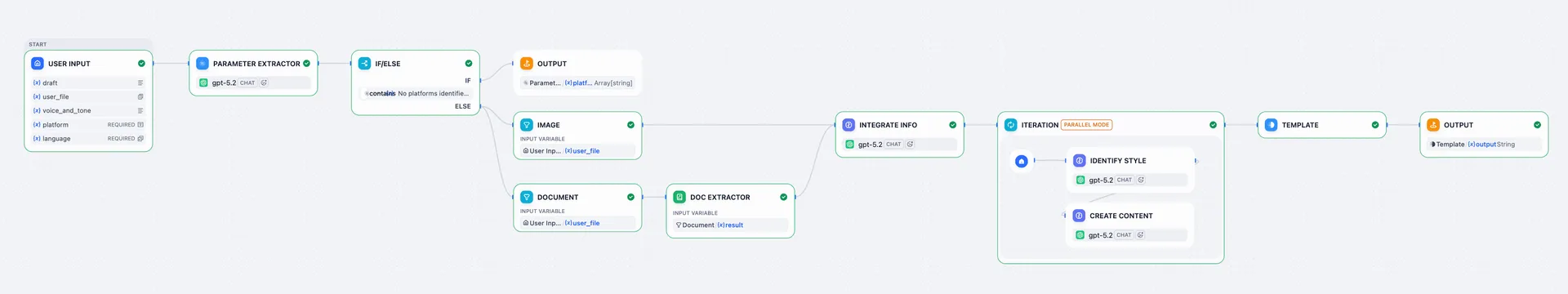This screenshot has width=1568, height=294.
Task: Click the green checkmark on Integrate Info
Action: point(953,125)
